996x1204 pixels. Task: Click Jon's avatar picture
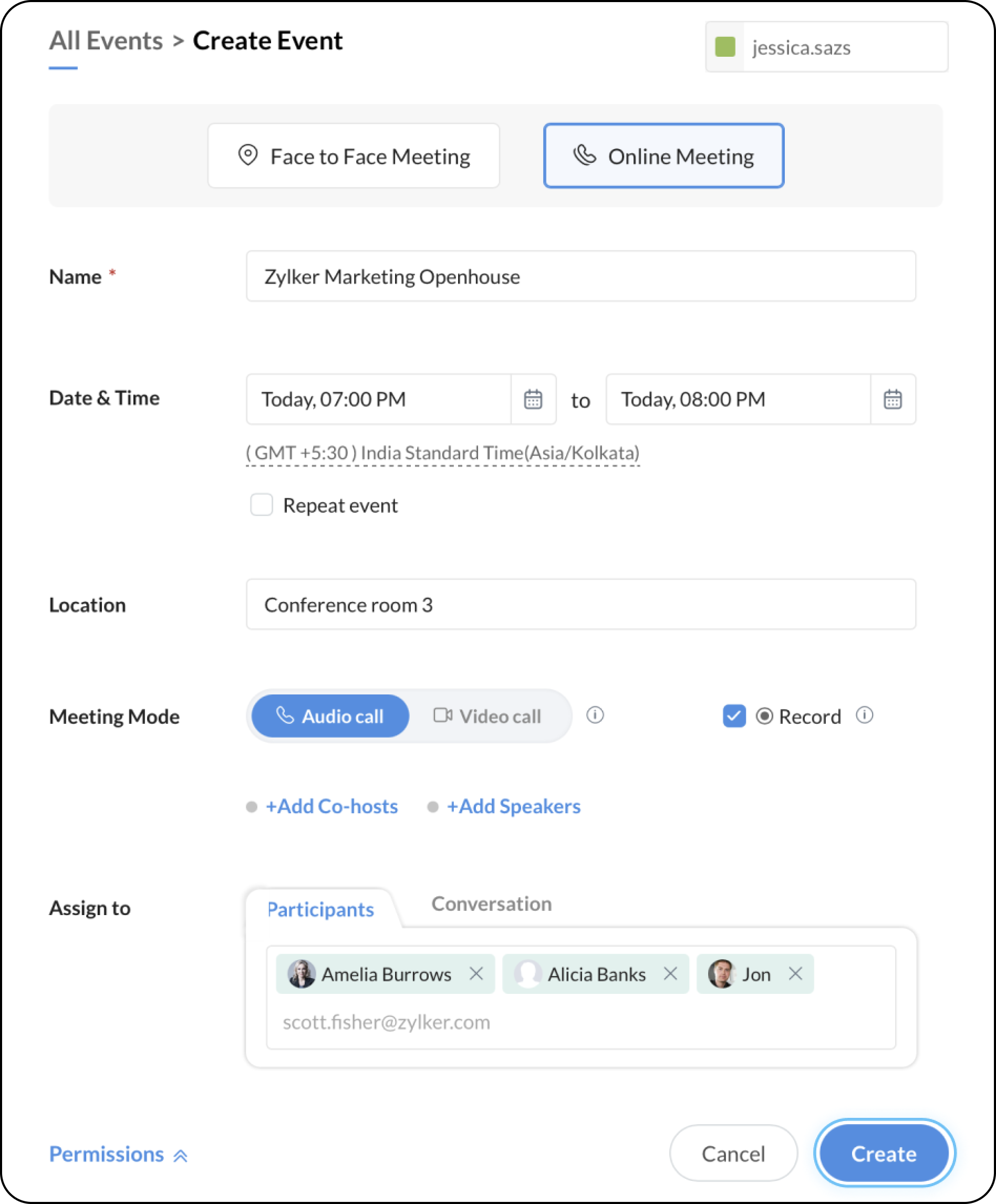click(721, 973)
